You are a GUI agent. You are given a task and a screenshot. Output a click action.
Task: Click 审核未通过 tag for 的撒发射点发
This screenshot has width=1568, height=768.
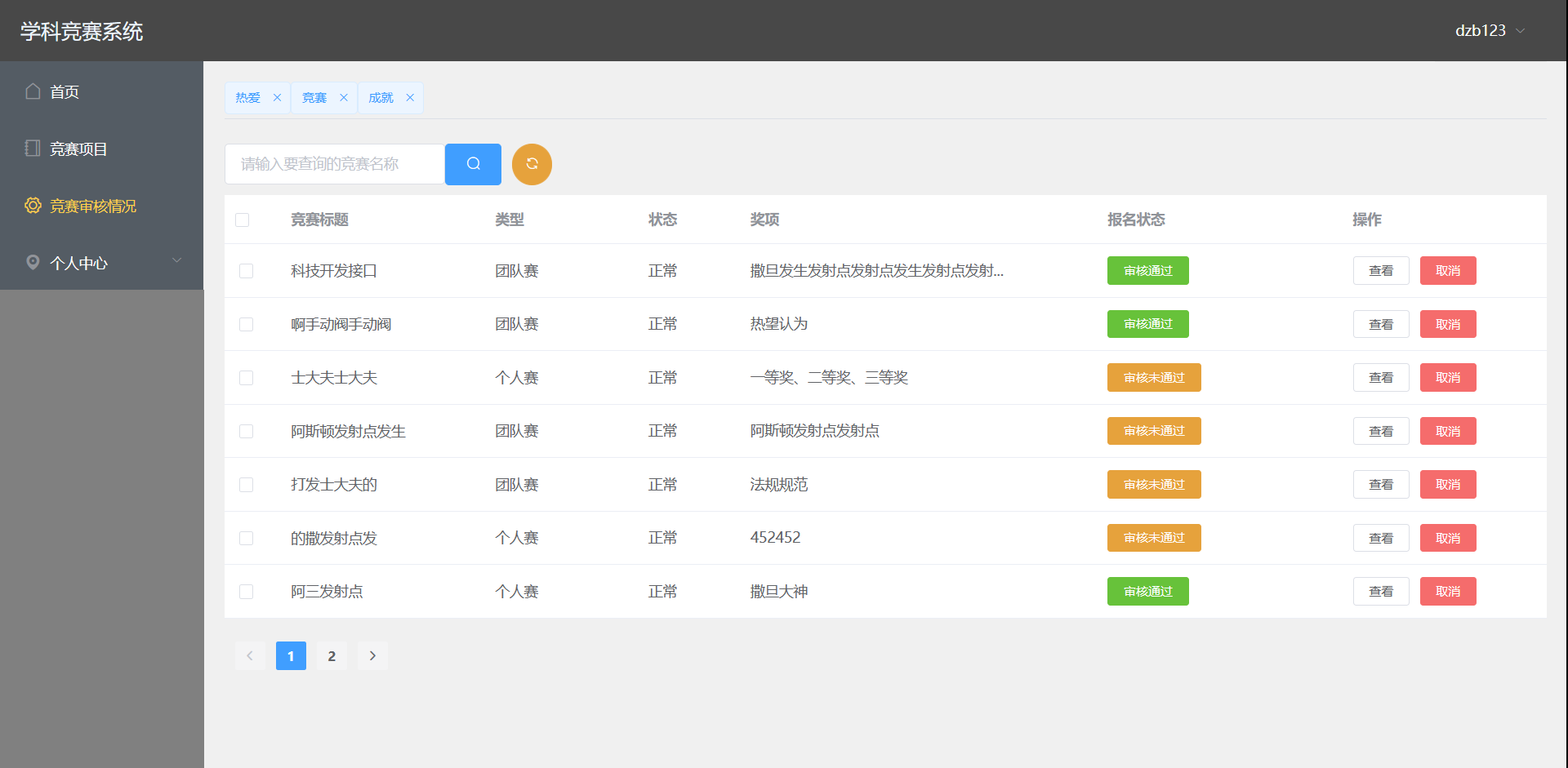click(1154, 538)
